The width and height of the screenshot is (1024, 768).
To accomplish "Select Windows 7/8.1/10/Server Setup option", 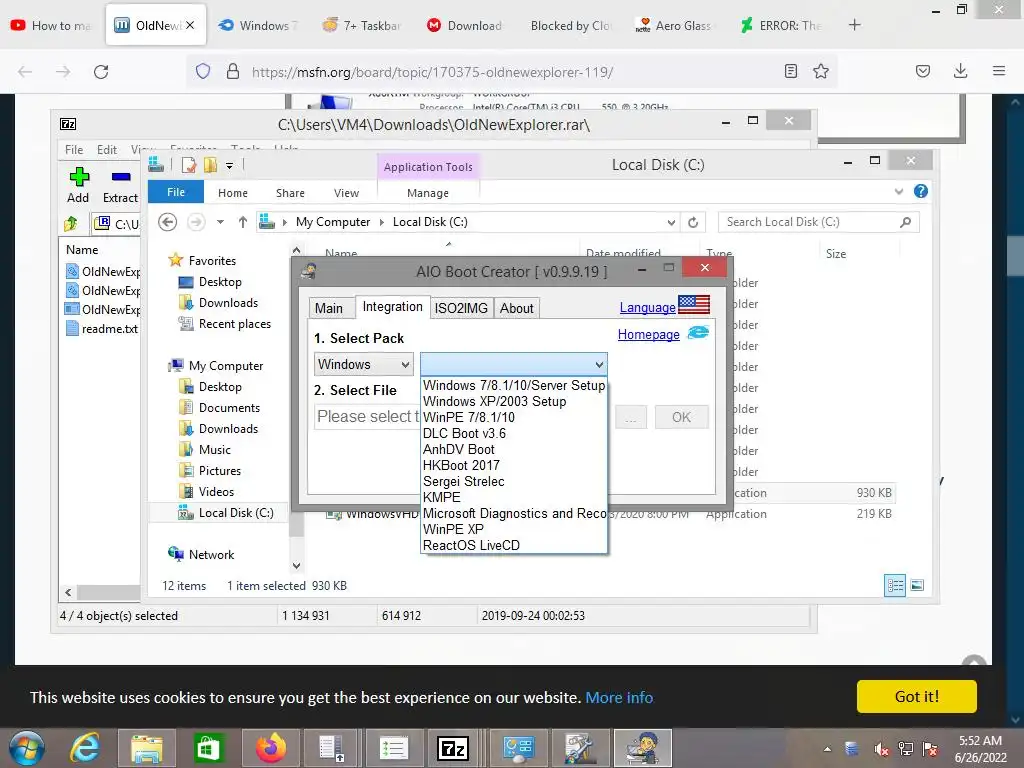I will [x=514, y=385].
